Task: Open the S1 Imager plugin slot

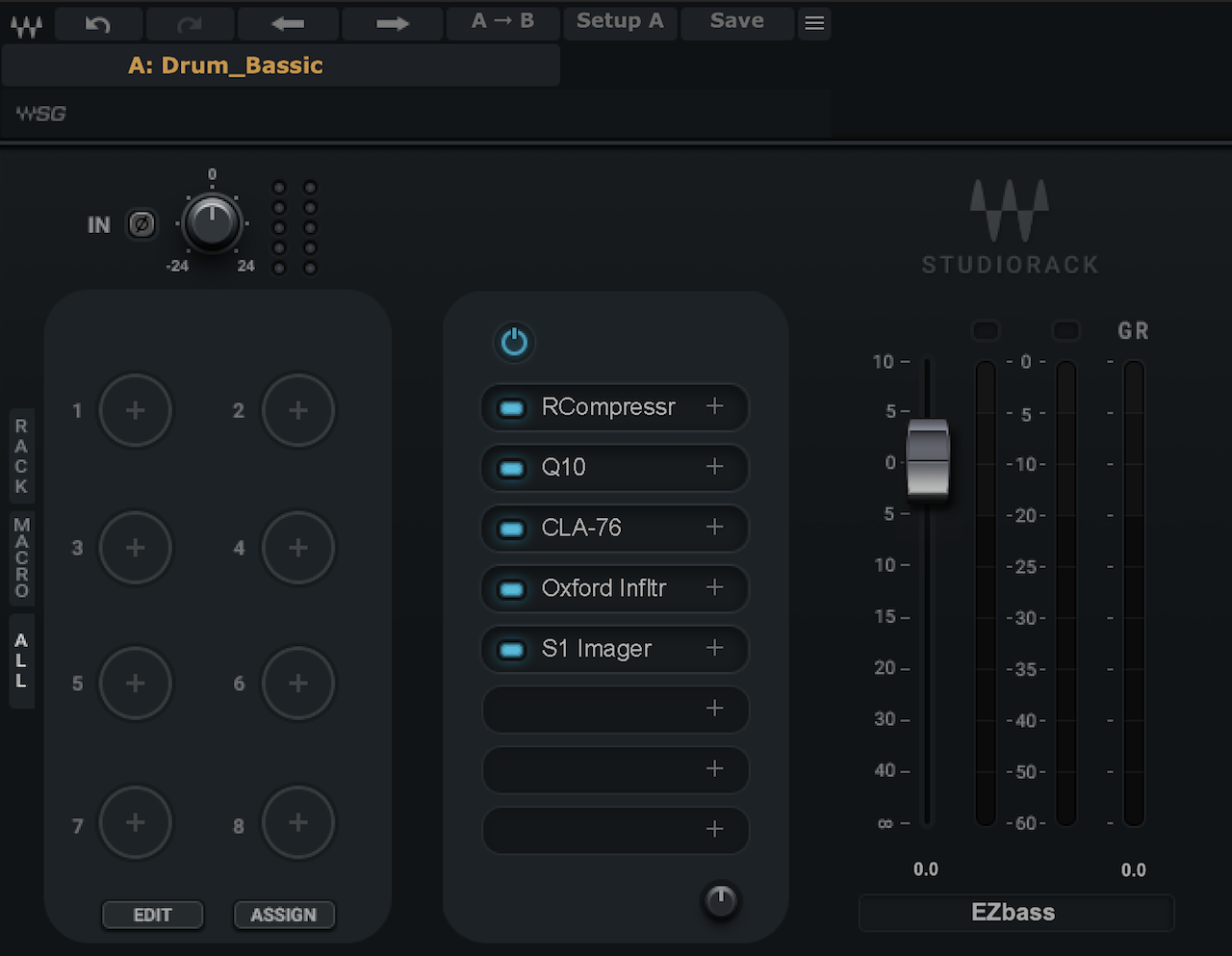Action: pyautogui.click(x=615, y=649)
